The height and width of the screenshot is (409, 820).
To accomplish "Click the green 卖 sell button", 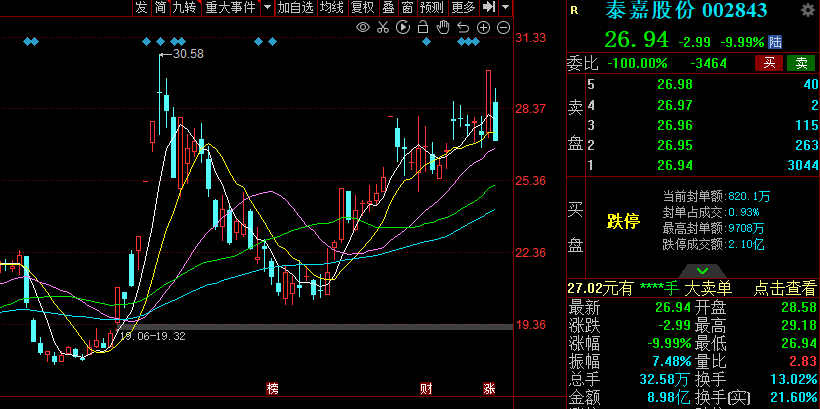I will click(x=801, y=63).
